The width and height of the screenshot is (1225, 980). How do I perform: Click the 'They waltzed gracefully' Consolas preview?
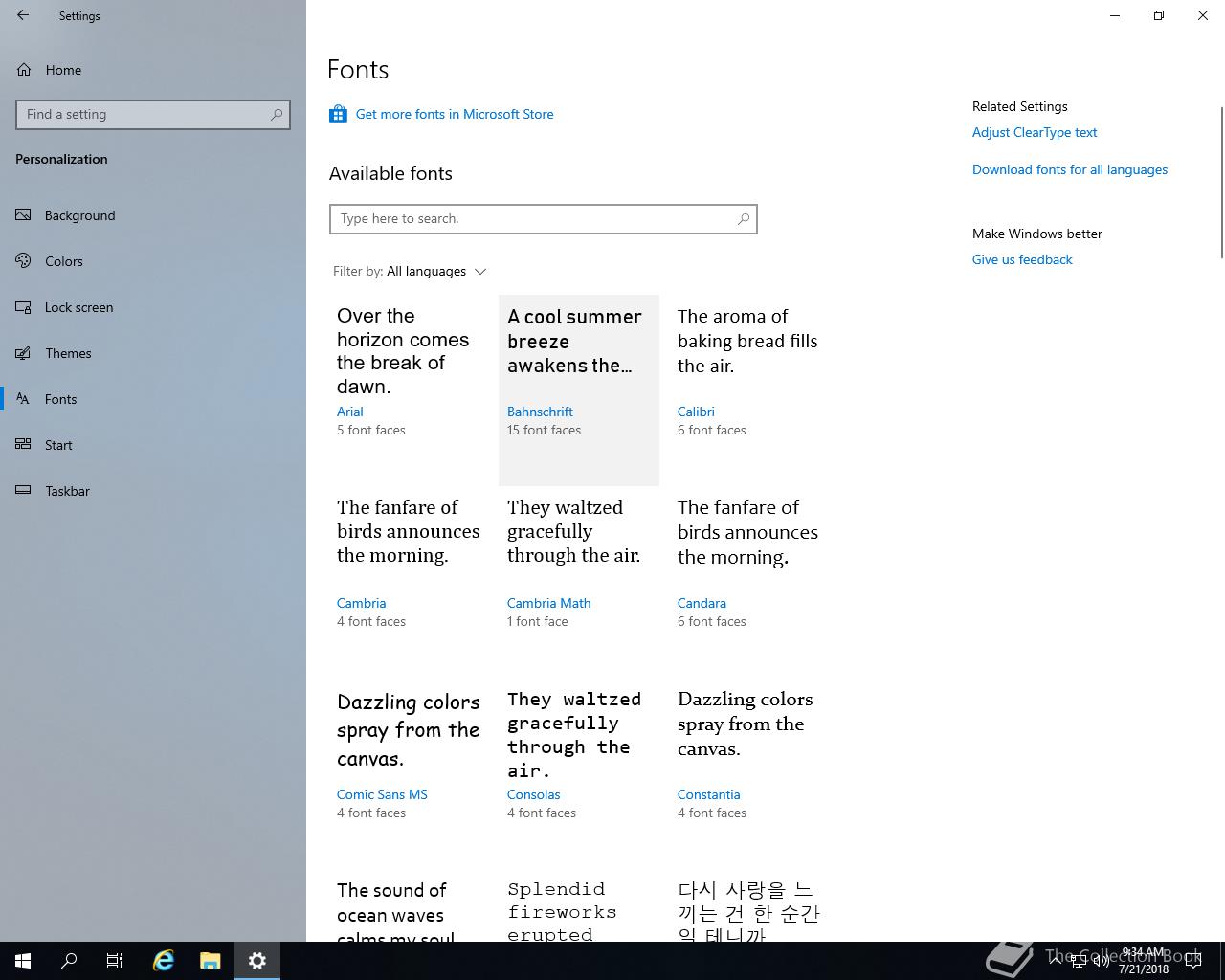[x=574, y=735]
